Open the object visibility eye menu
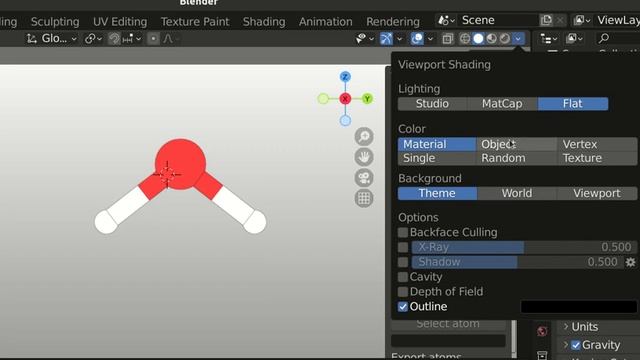Image resolution: width=640 pixels, height=360 pixels. point(364,39)
